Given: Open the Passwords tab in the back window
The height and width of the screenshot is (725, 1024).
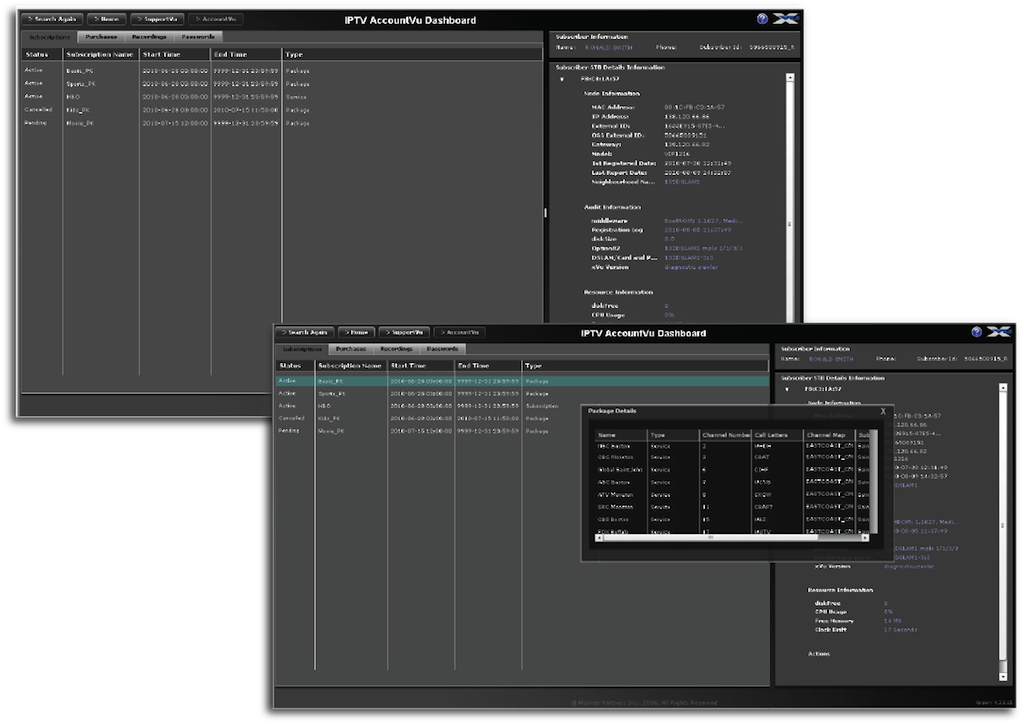Looking at the screenshot, I should click(196, 36).
